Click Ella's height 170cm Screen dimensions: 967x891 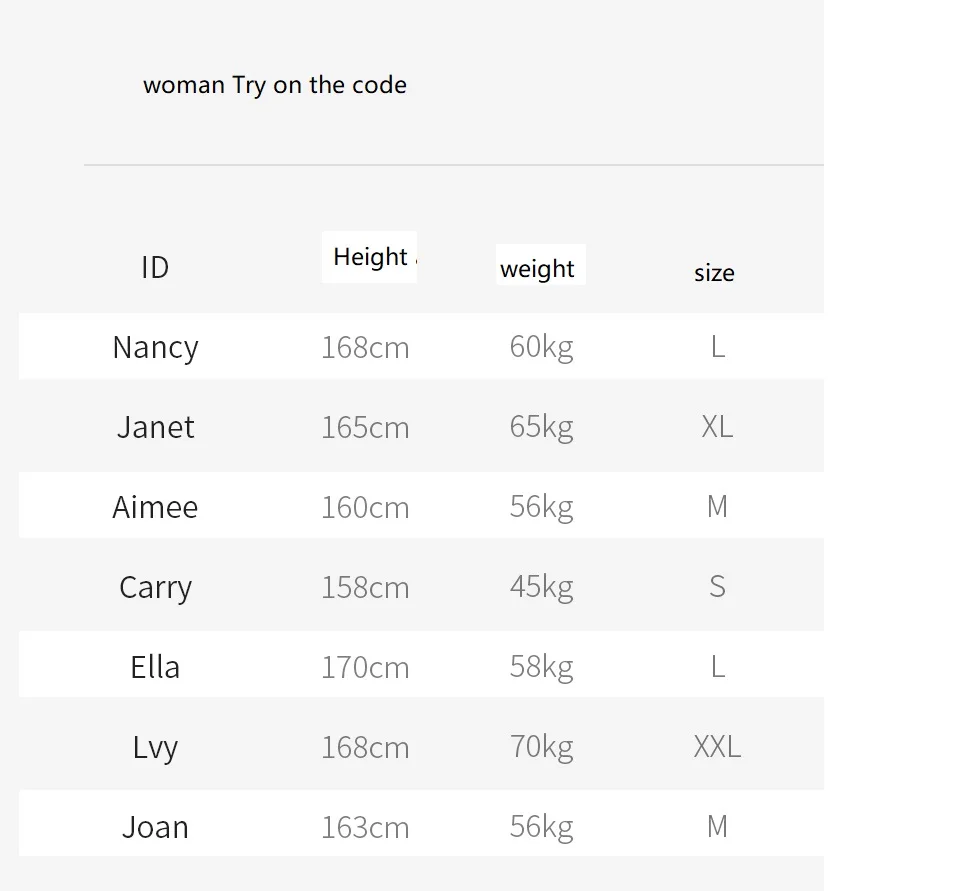click(x=365, y=667)
